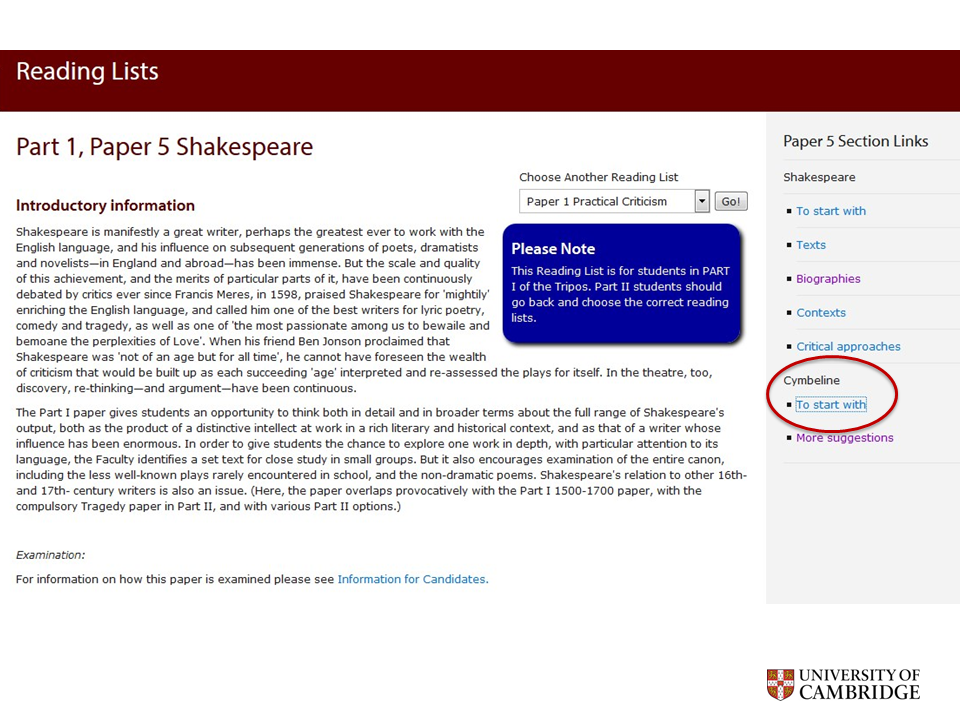This screenshot has width=960, height=720.
Task: Click the Cambridge crest shield icon
Action: 780,684
